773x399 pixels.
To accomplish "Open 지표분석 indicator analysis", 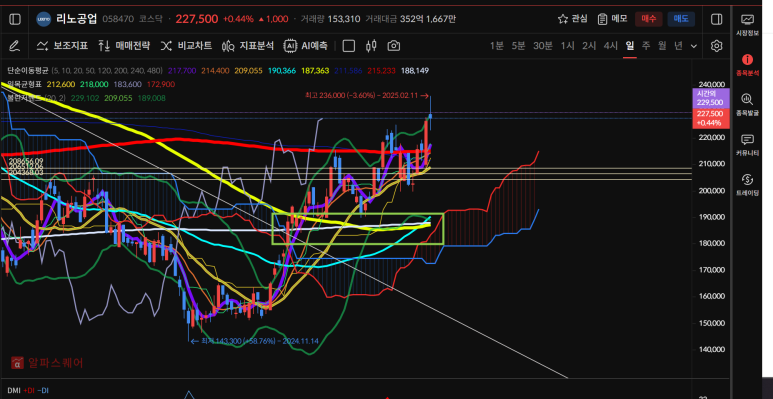I will click(x=248, y=46).
